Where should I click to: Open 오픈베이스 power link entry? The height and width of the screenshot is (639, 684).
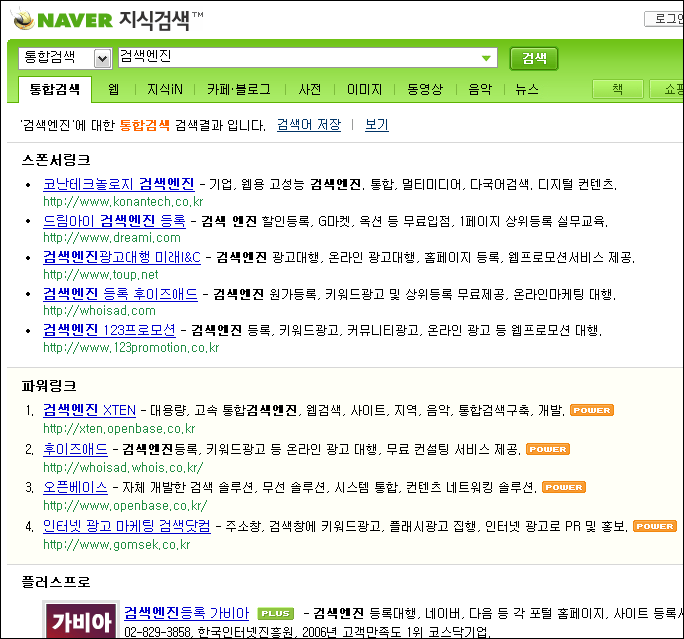75,487
